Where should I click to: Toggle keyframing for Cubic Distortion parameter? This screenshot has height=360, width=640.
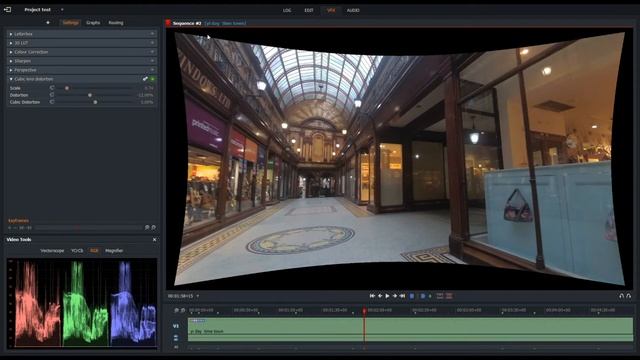(52, 102)
